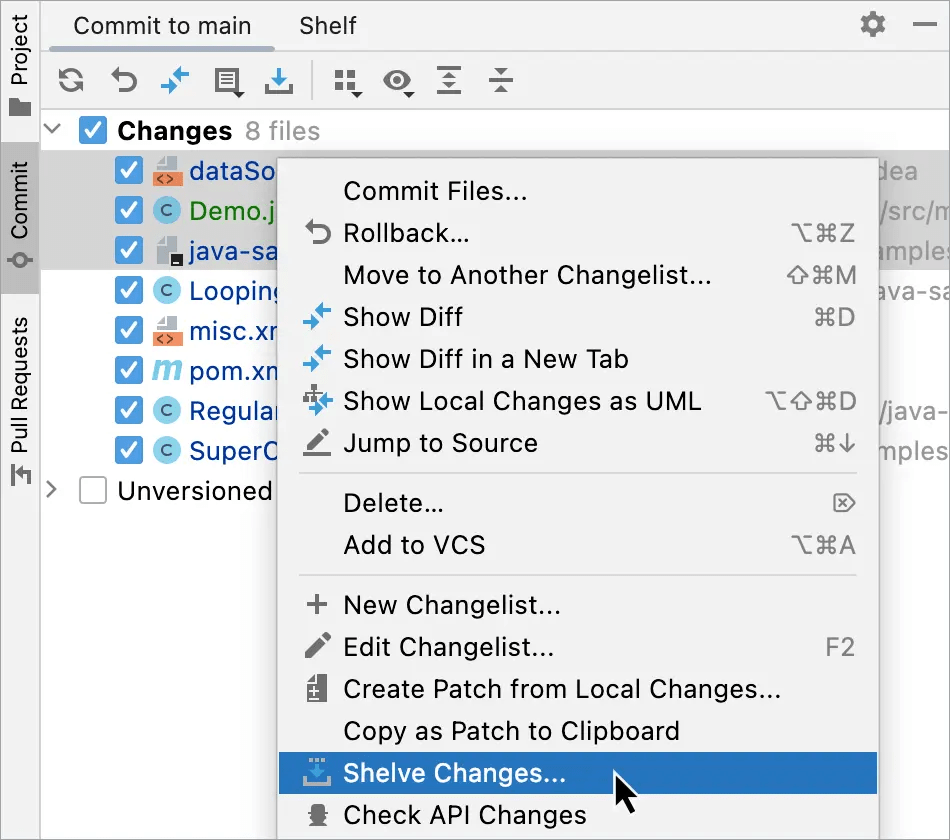Uncheck the pom.xml file checkbox
Screen dimensions: 950x840
point(129,371)
